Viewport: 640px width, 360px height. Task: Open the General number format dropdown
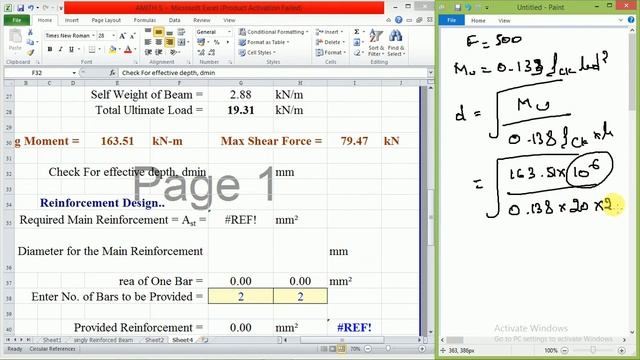click(x=229, y=32)
